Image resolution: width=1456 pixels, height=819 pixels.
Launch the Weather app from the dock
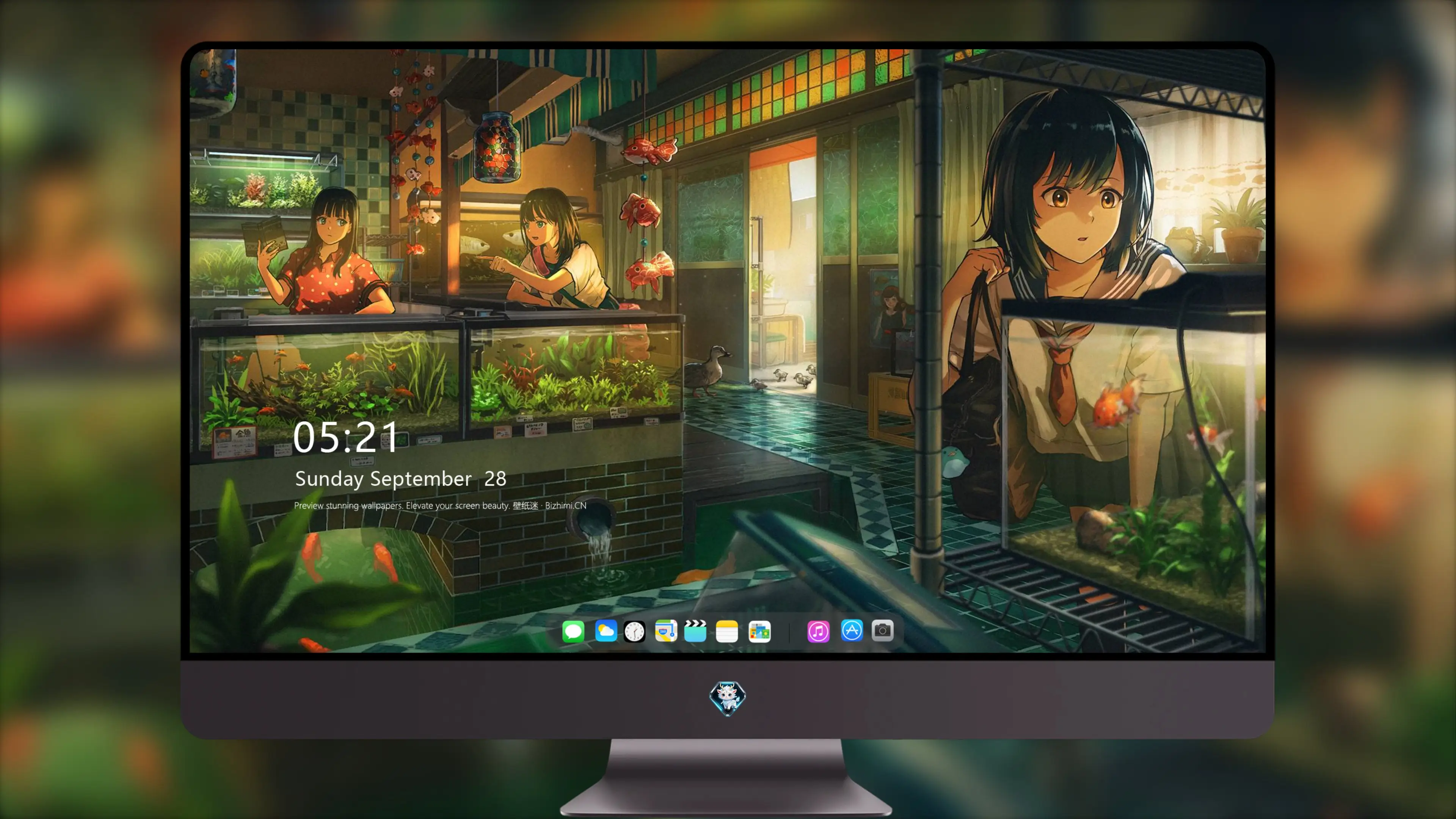(606, 631)
